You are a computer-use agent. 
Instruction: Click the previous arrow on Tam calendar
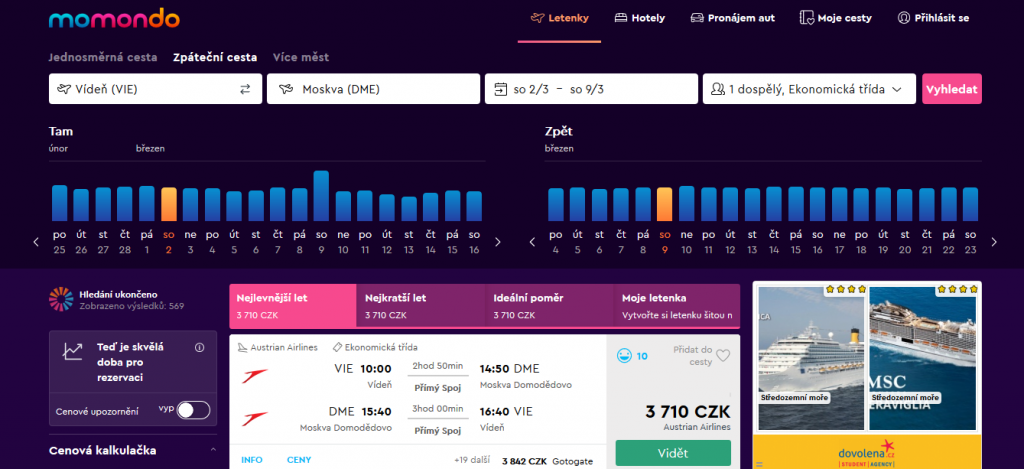pos(37,242)
